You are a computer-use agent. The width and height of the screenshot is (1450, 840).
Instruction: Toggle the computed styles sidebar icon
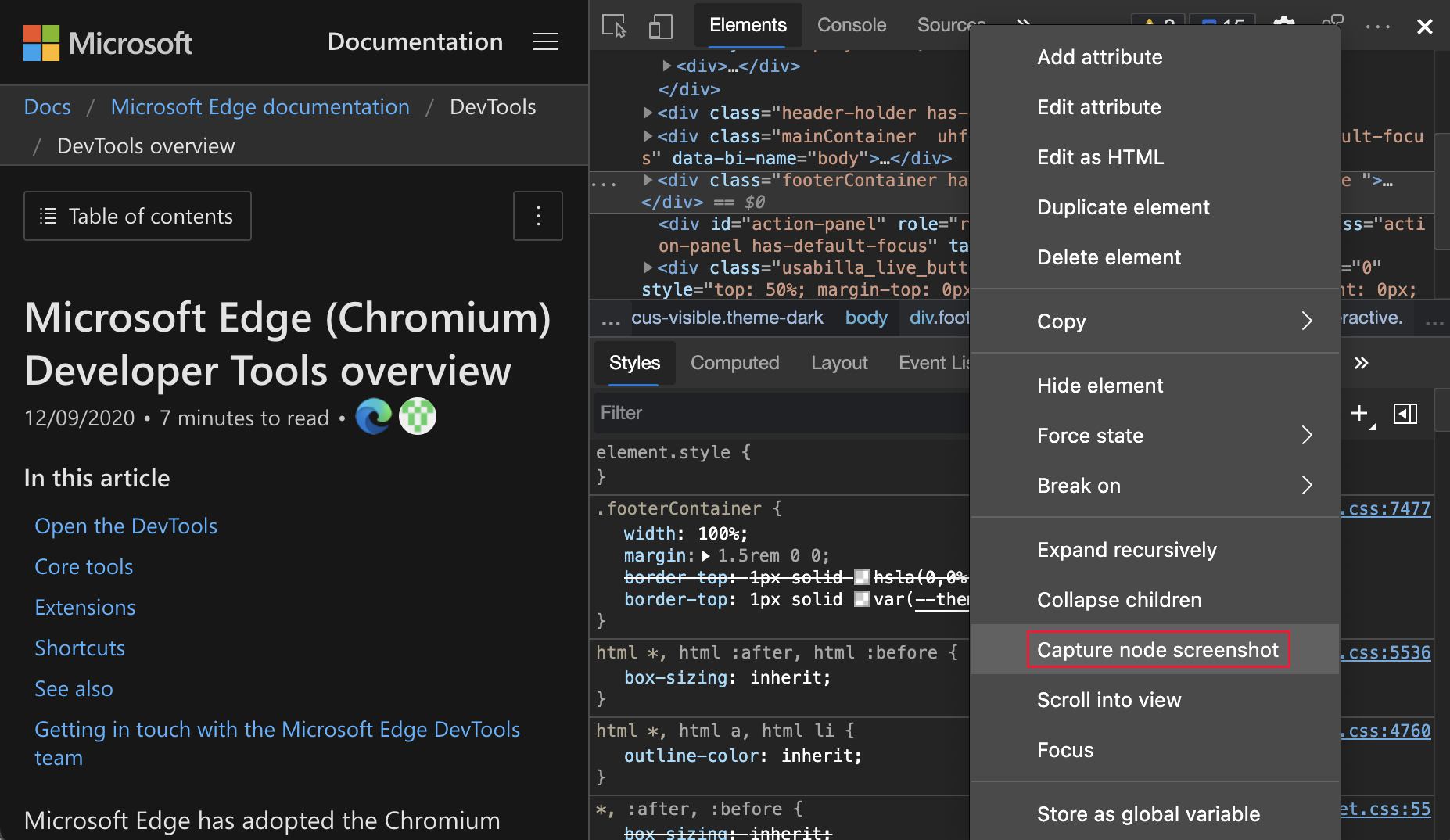(x=1407, y=414)
